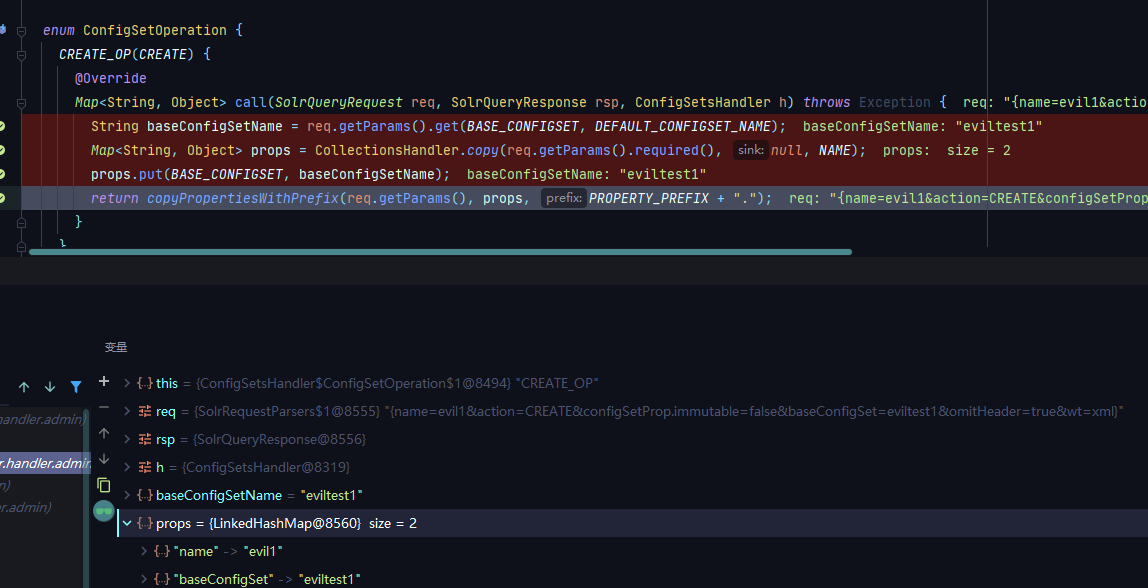Fold the CREATE_OP code block
The height and width of the screenshot is (588, 1148).
click(21, 54)
